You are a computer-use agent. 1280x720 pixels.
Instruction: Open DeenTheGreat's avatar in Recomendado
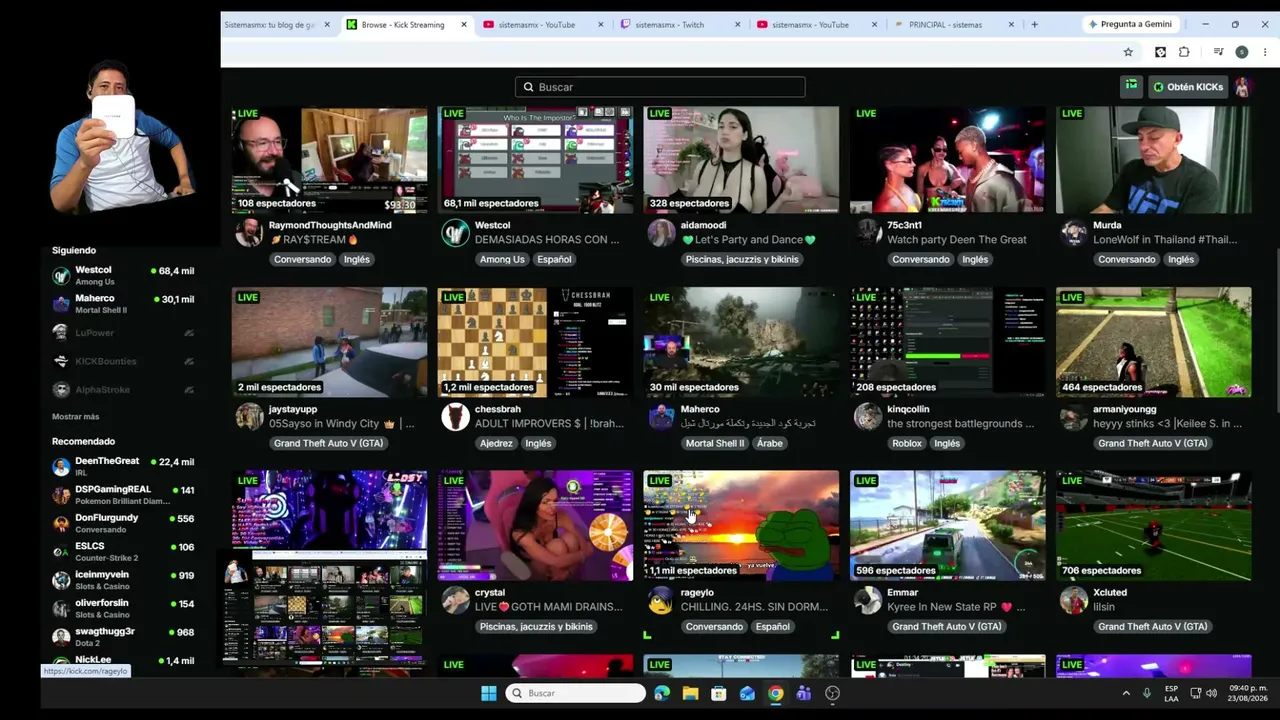tap(61, 467)
